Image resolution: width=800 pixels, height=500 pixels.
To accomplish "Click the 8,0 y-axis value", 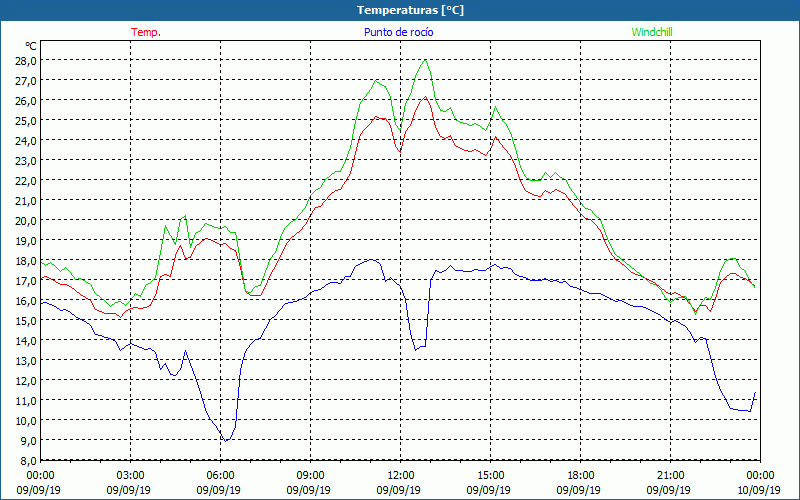I will [x=29, y=461].
